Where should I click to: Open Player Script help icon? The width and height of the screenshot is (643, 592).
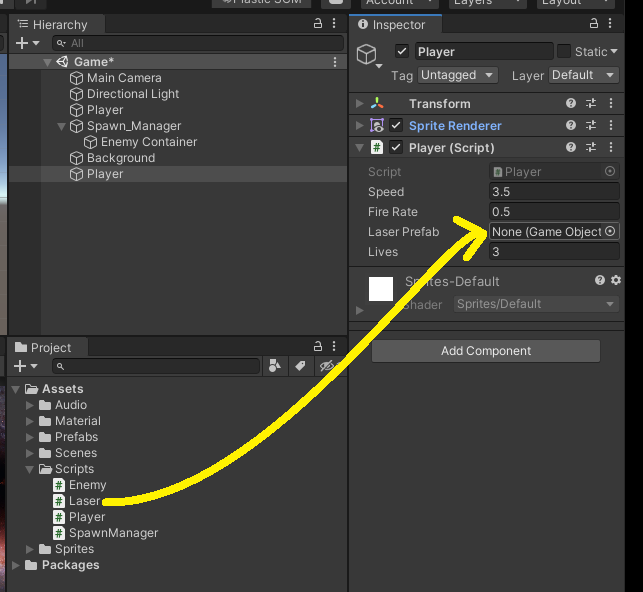click(571, 147)
